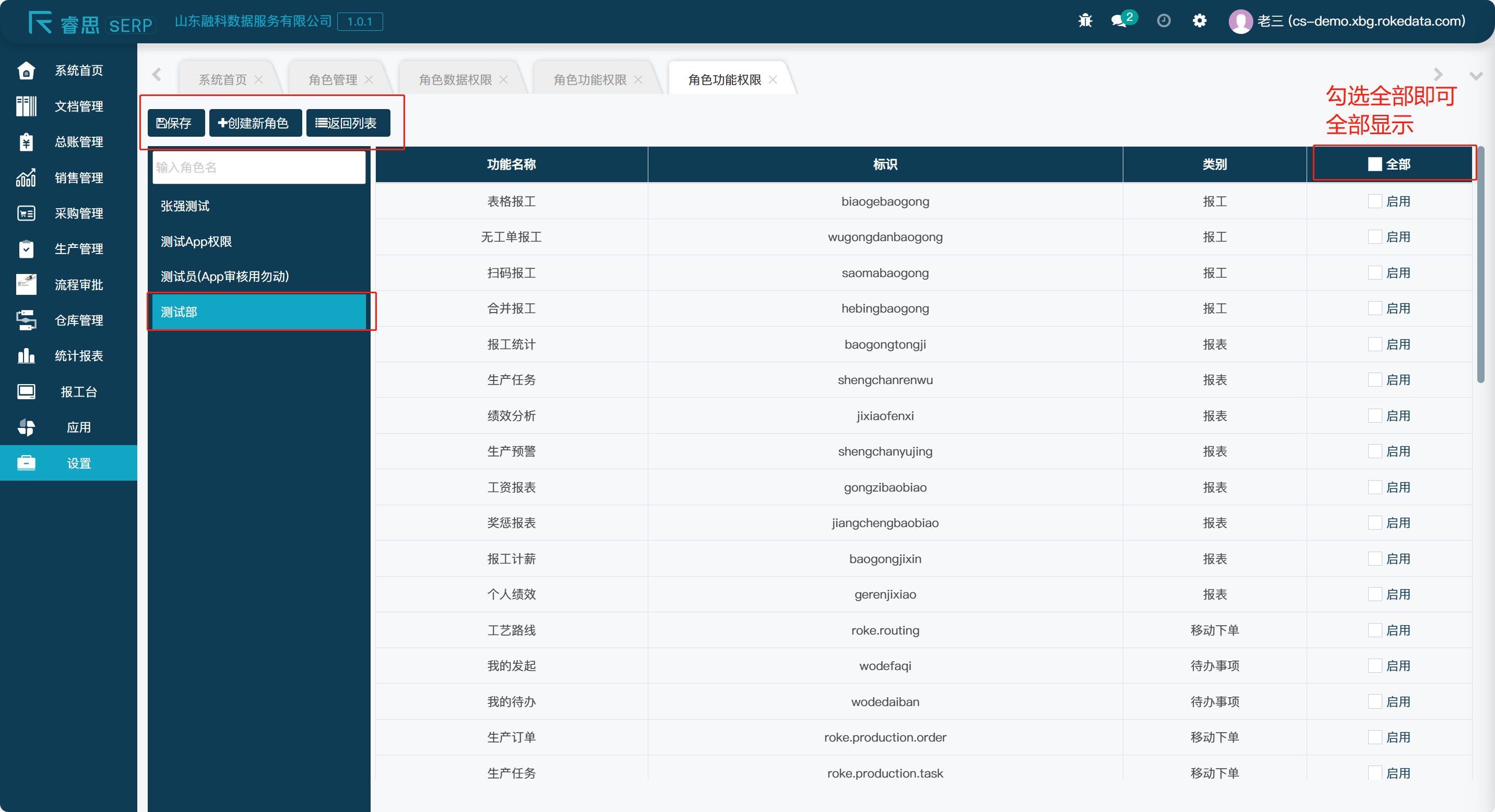
Task: Open messages chat icon with badge
Action: [1119, 21]
